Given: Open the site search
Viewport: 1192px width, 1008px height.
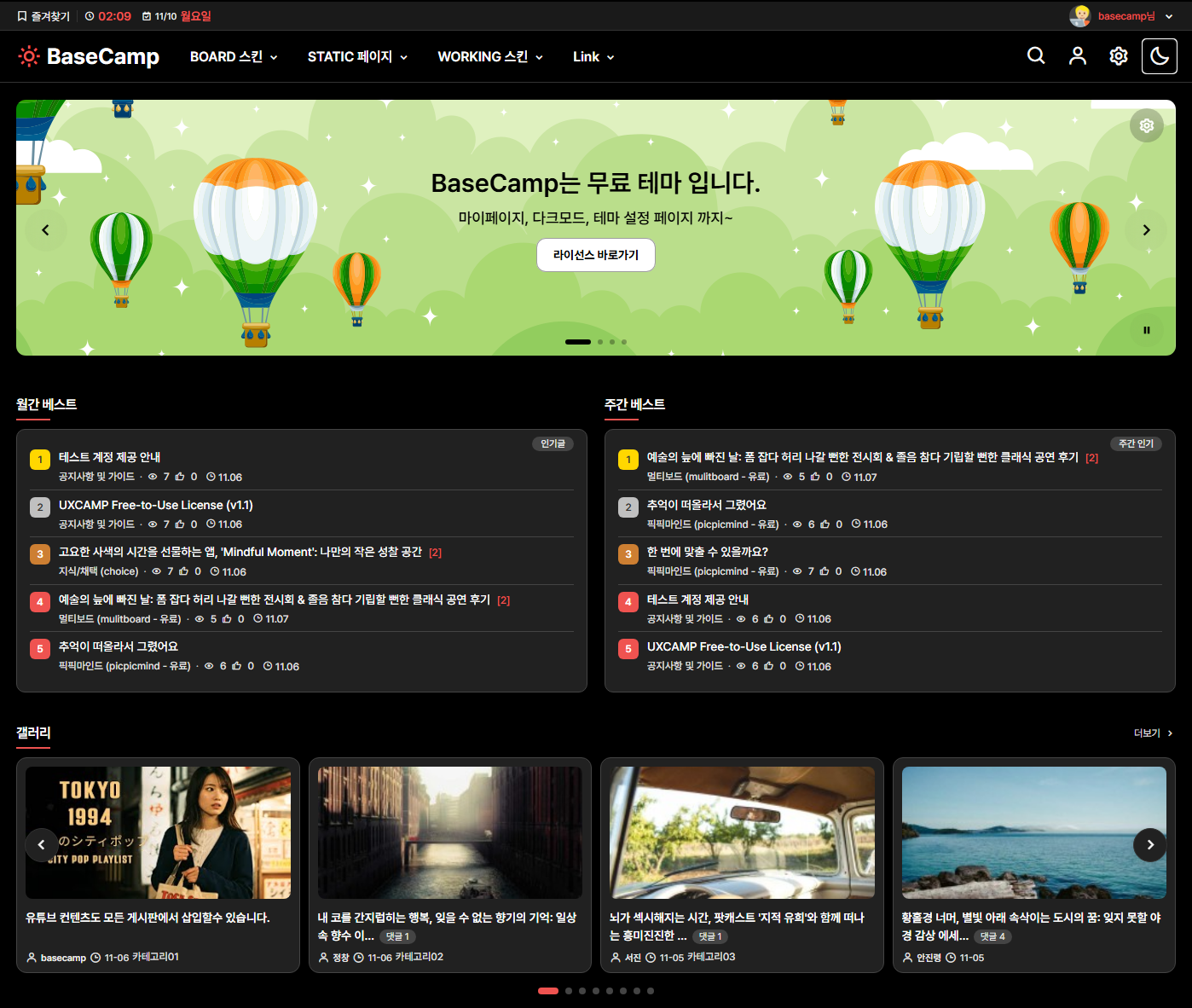Looking at the screenshot, I should click(x=1035, y=55).
